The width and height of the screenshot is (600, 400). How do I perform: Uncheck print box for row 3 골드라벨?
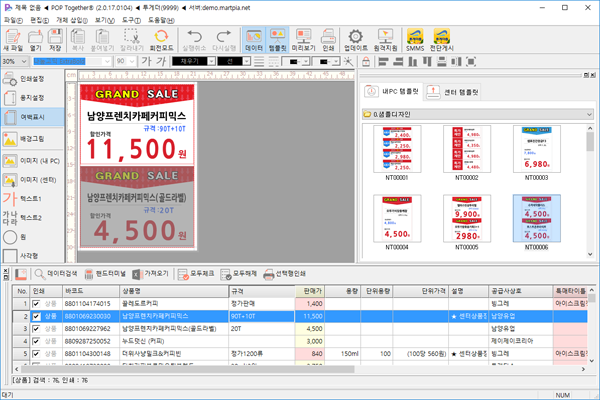point(36,329)
